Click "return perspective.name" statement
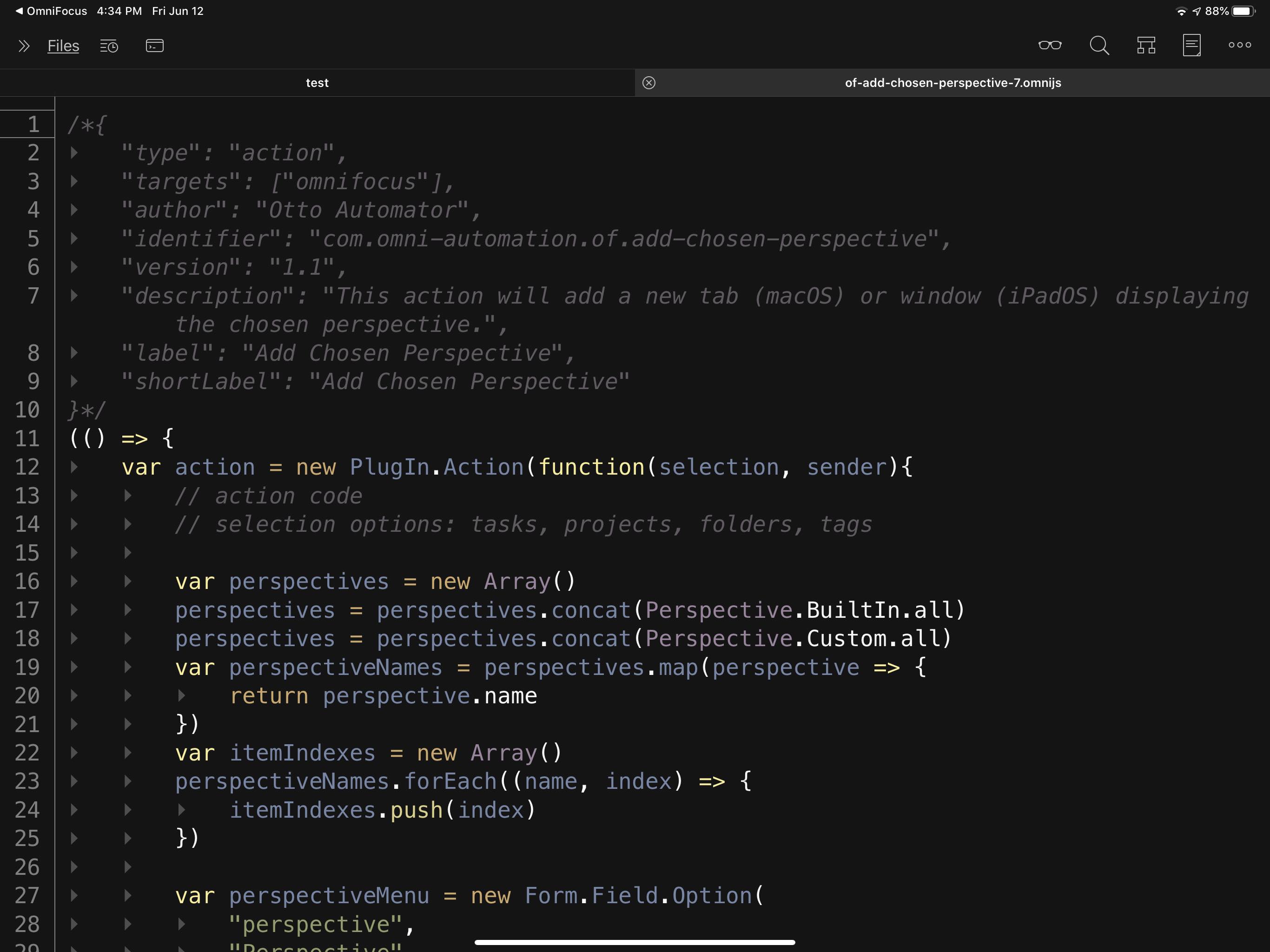Viewport: 1270px width, 952px height. point(384,696)
